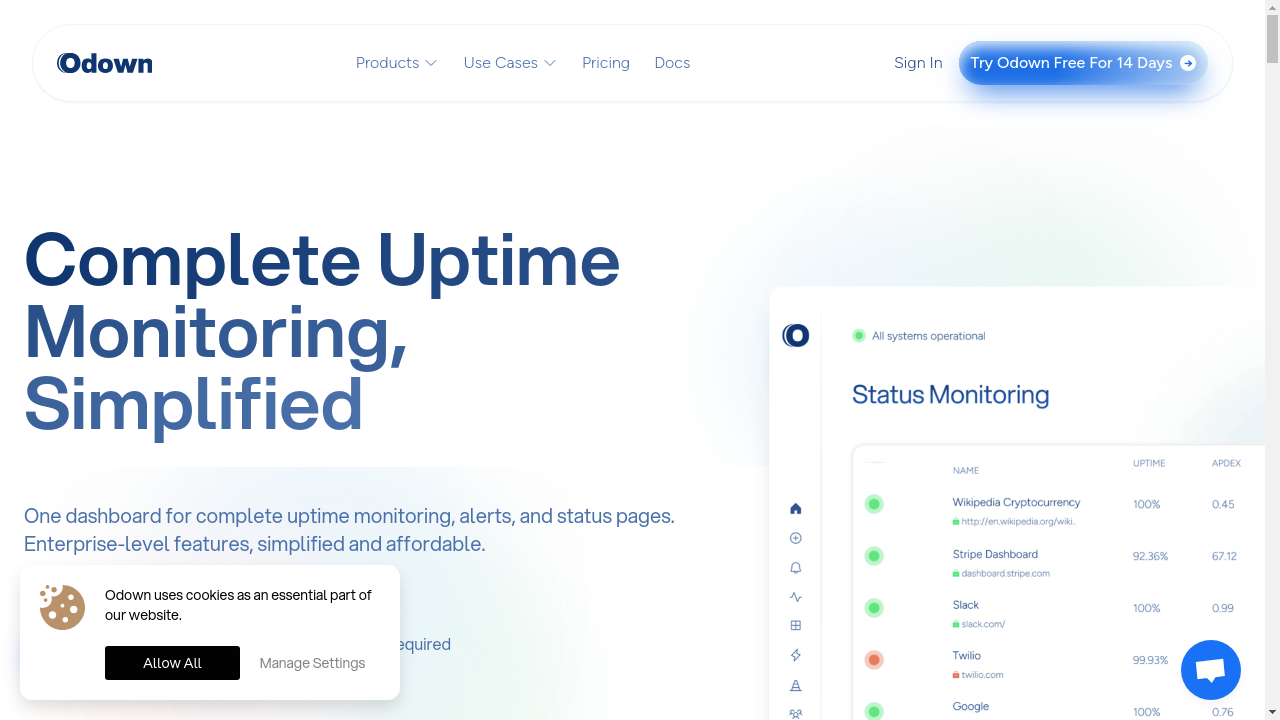Click the home icon in the dashboard sidebar
The image size is (1280, 720).
(x=796, y=508)
